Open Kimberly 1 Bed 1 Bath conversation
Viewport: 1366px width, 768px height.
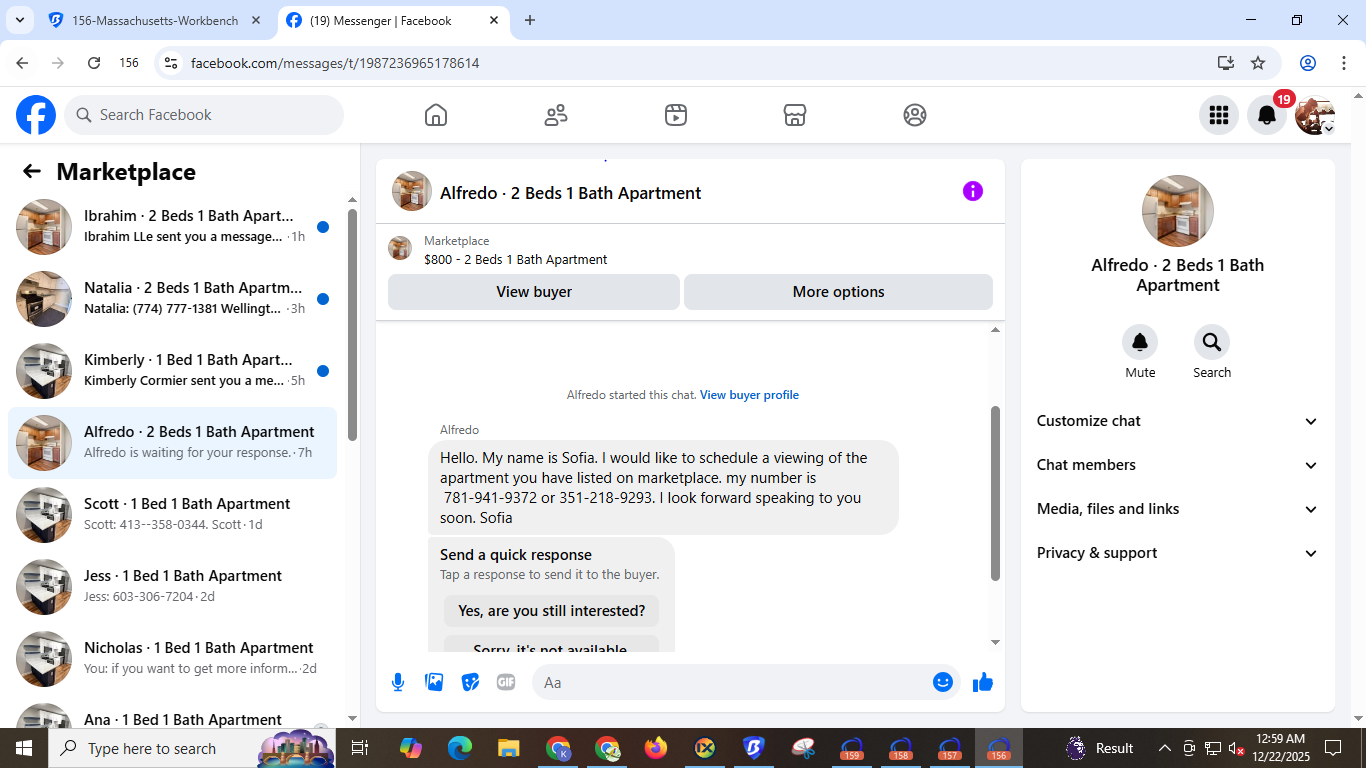(x=172, y=371)
